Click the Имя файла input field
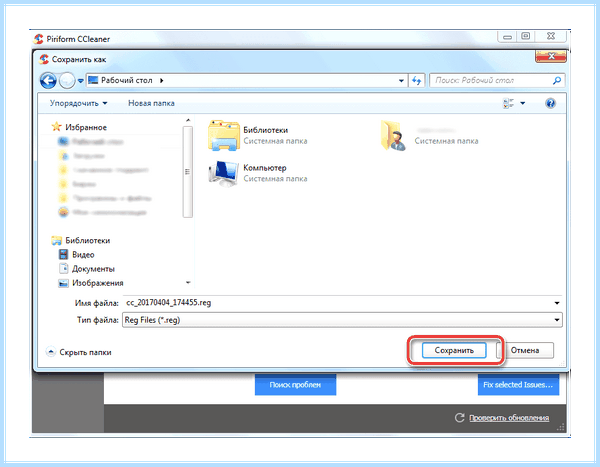This screenshot has width=600, height=467. pyautogui.click(x=338, y=303)
